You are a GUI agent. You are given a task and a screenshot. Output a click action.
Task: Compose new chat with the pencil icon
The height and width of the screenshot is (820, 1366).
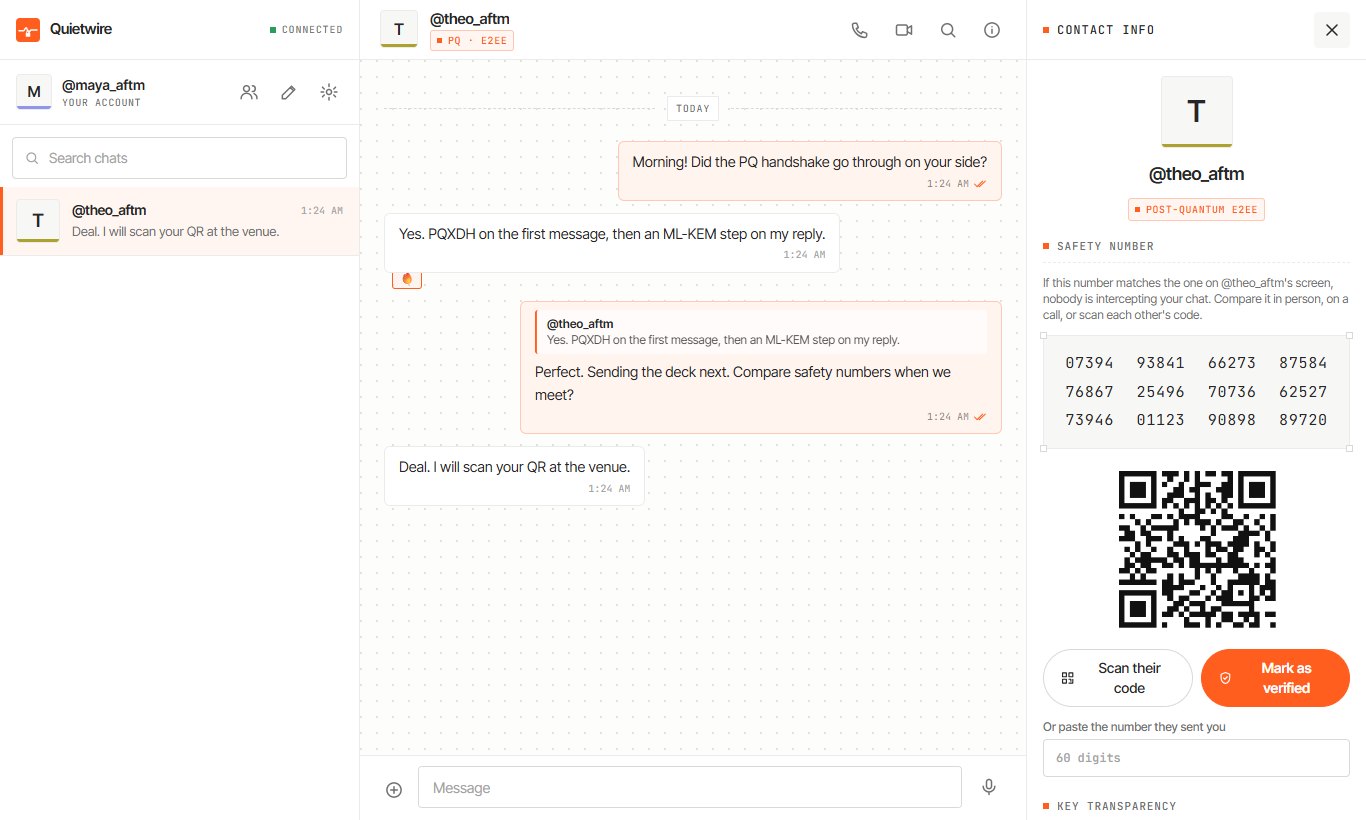coord(288,92)
